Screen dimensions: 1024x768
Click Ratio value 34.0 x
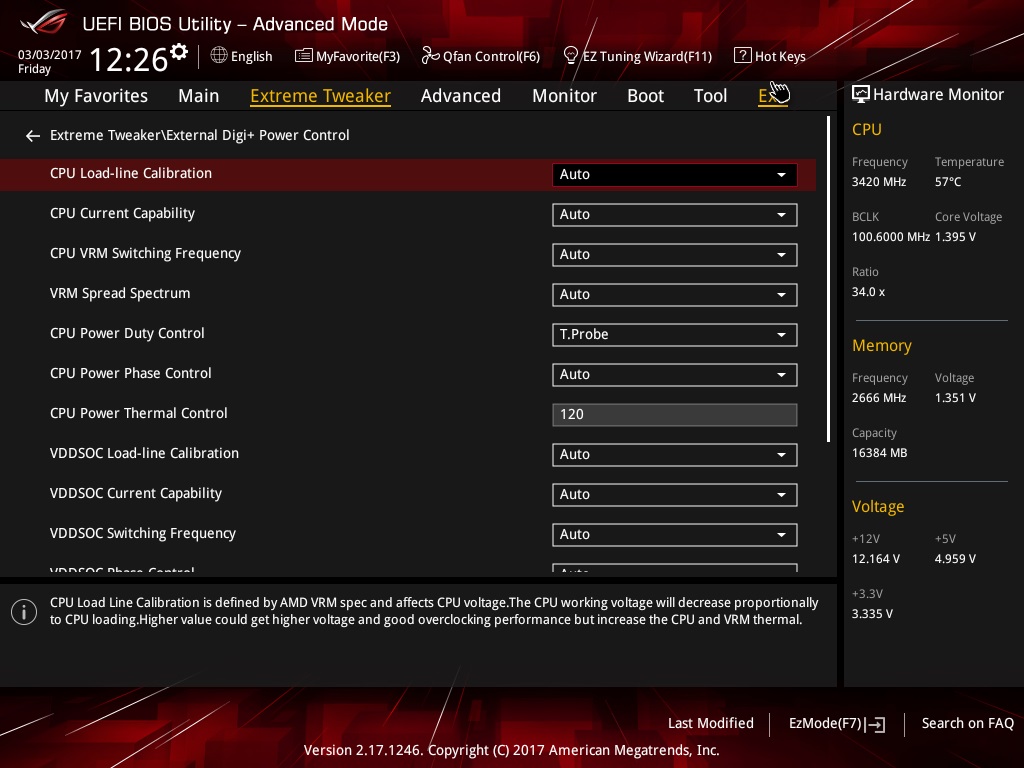(x=869, y=292)
